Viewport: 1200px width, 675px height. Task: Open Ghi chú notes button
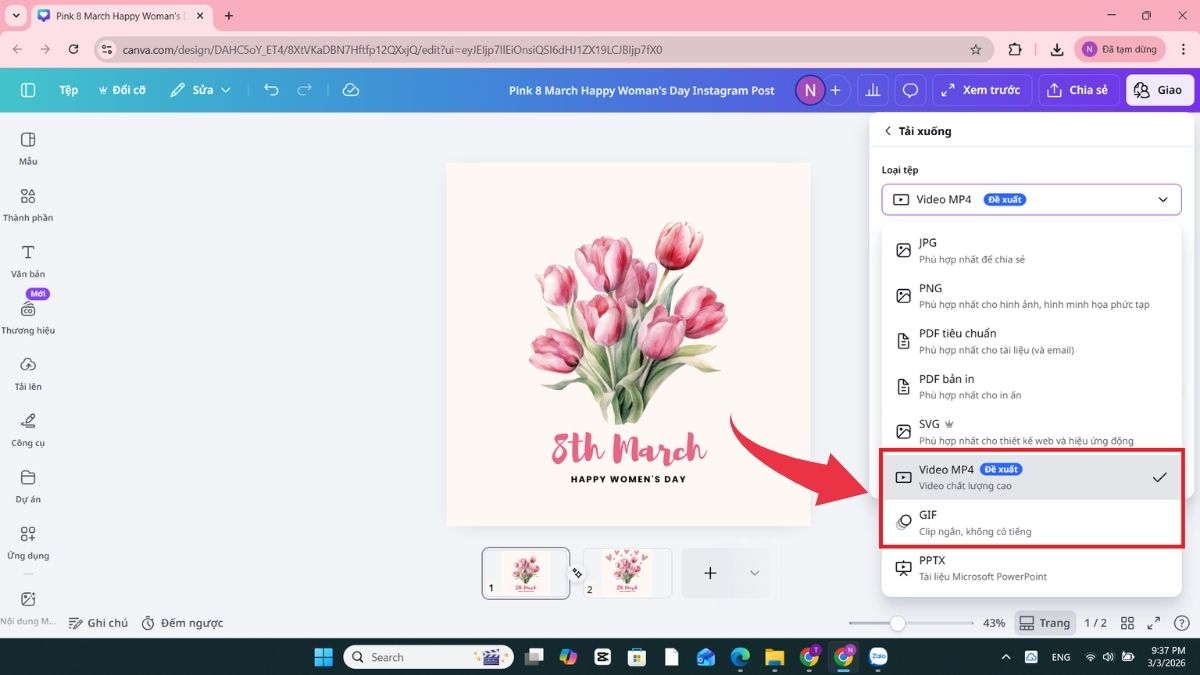point(98,623)
